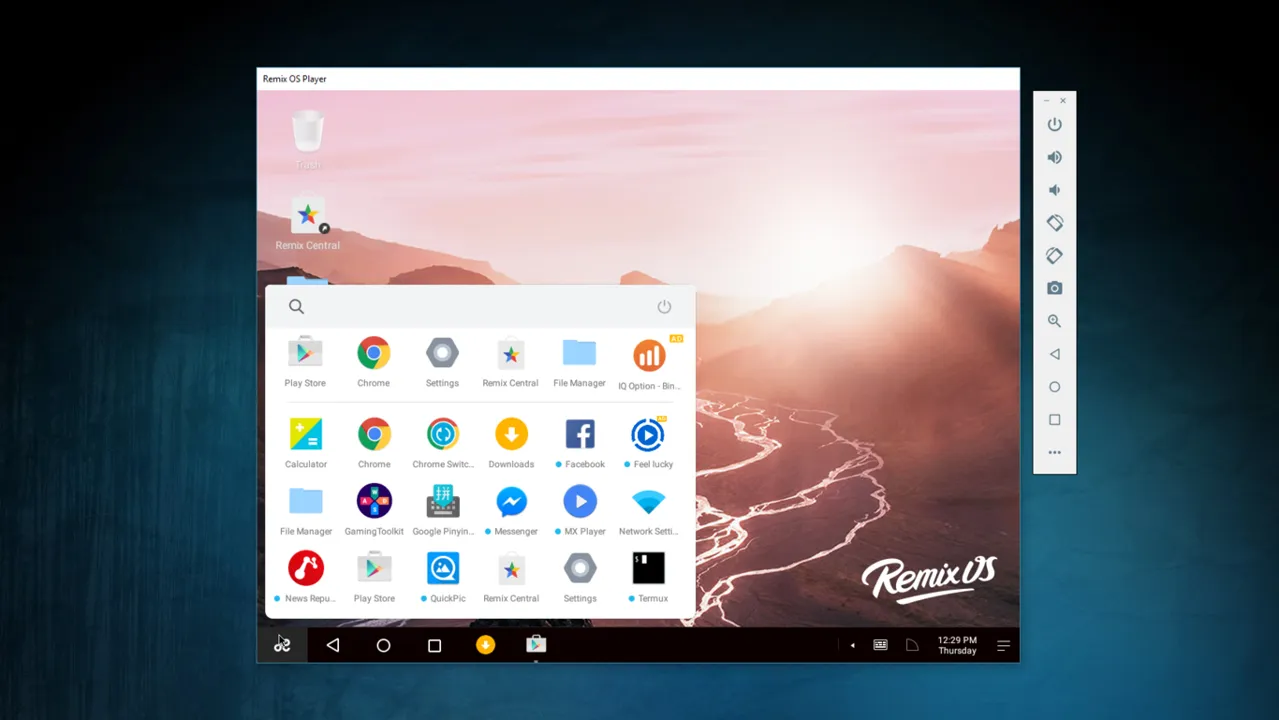This screenshot has width=1279, height=720.
Task: Open the keyboard icon in the tray
Action: point(880,646)
